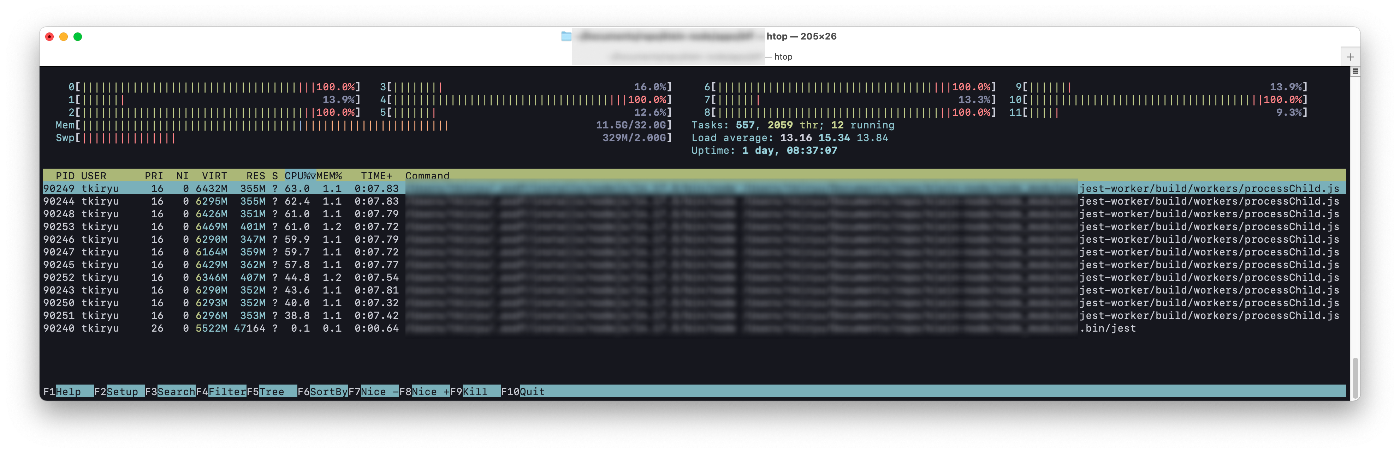Click F7 Nice - to raise priority
1400x453 pixels.
[374, 391]
